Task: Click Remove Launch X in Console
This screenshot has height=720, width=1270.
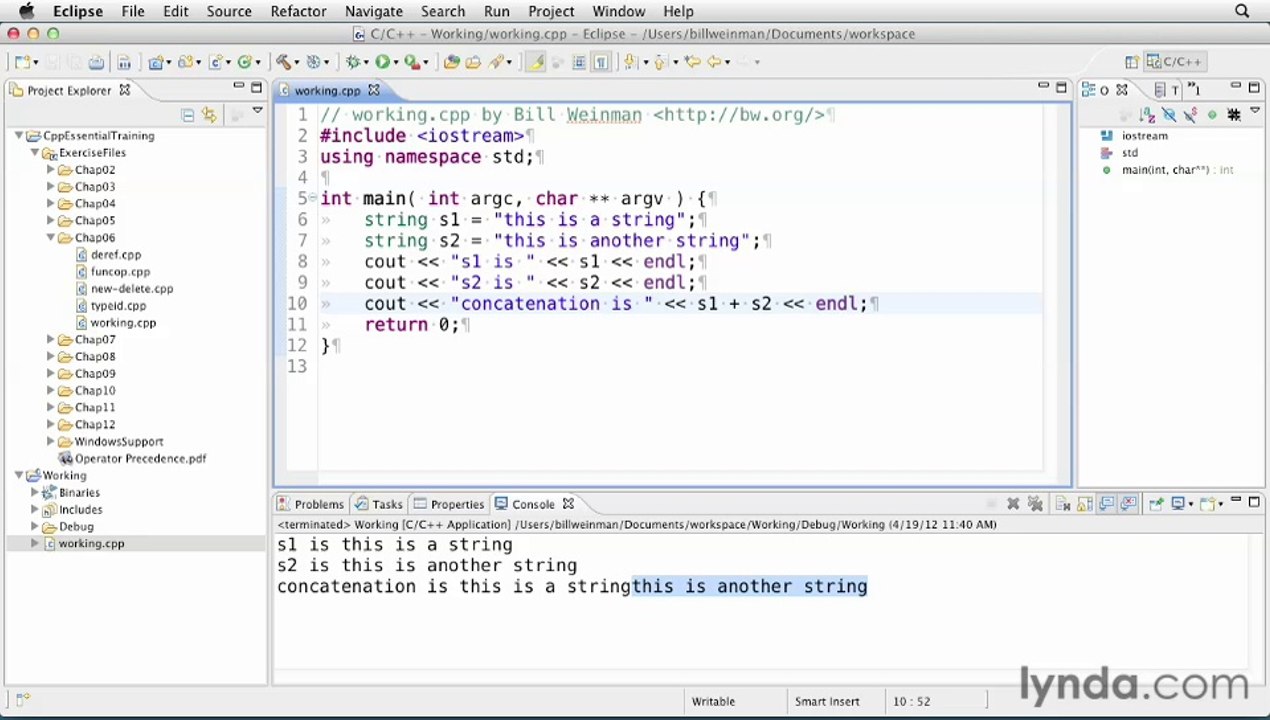Action: pos(1013,504)
